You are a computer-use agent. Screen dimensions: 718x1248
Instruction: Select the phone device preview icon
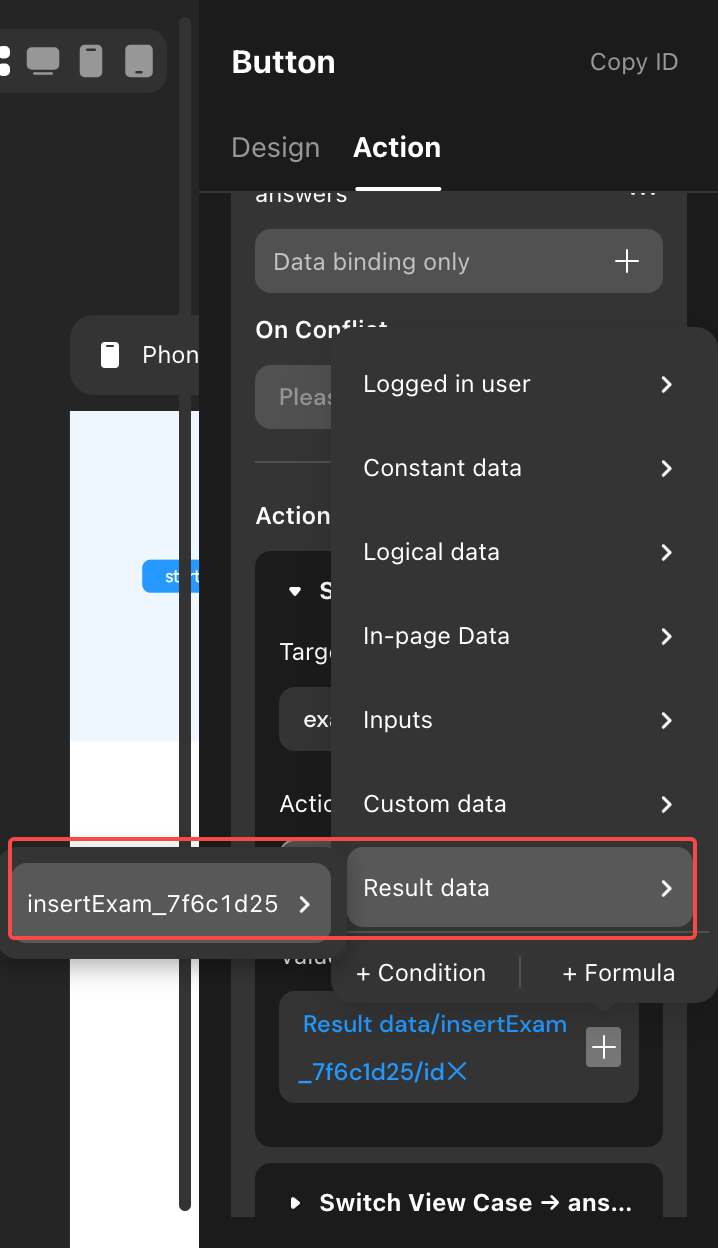(x=91, y=61)
